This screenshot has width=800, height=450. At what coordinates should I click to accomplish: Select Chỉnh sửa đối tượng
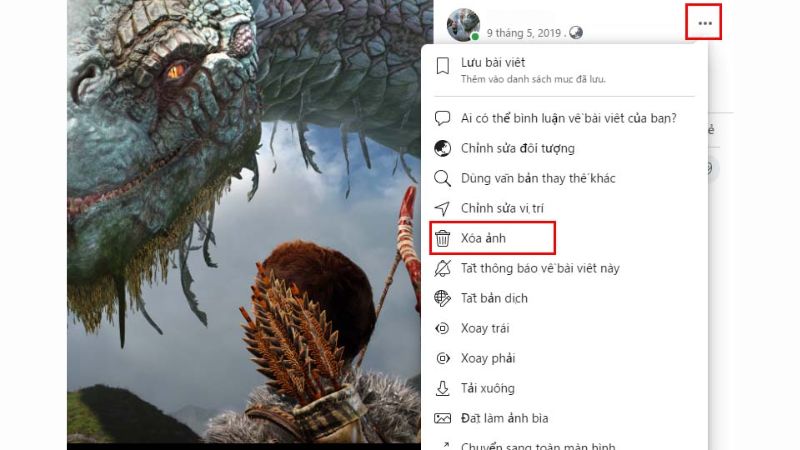click(564, 148)
